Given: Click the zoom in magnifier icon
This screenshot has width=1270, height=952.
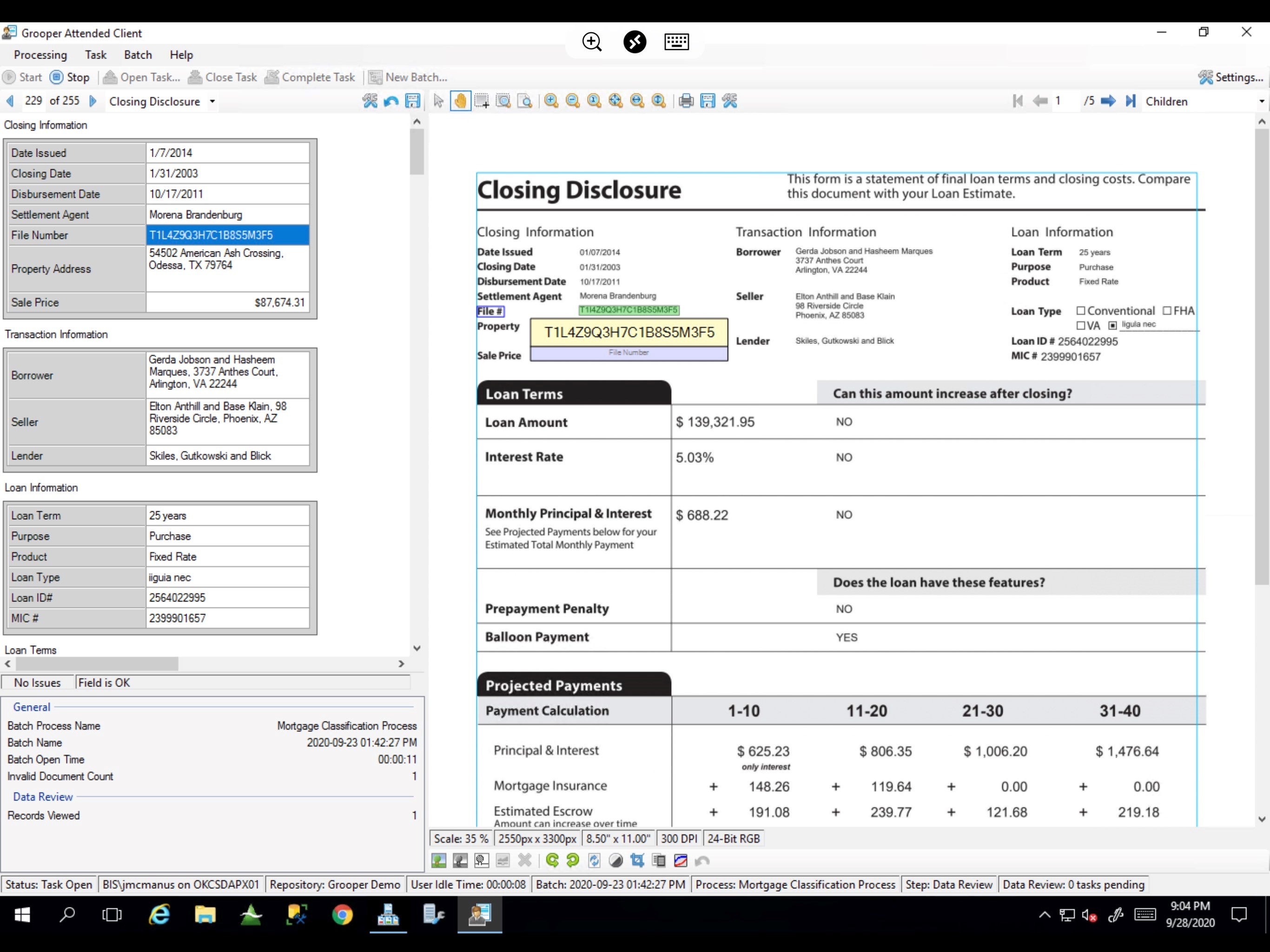Looking at the screenshot, I should [551, 101].
